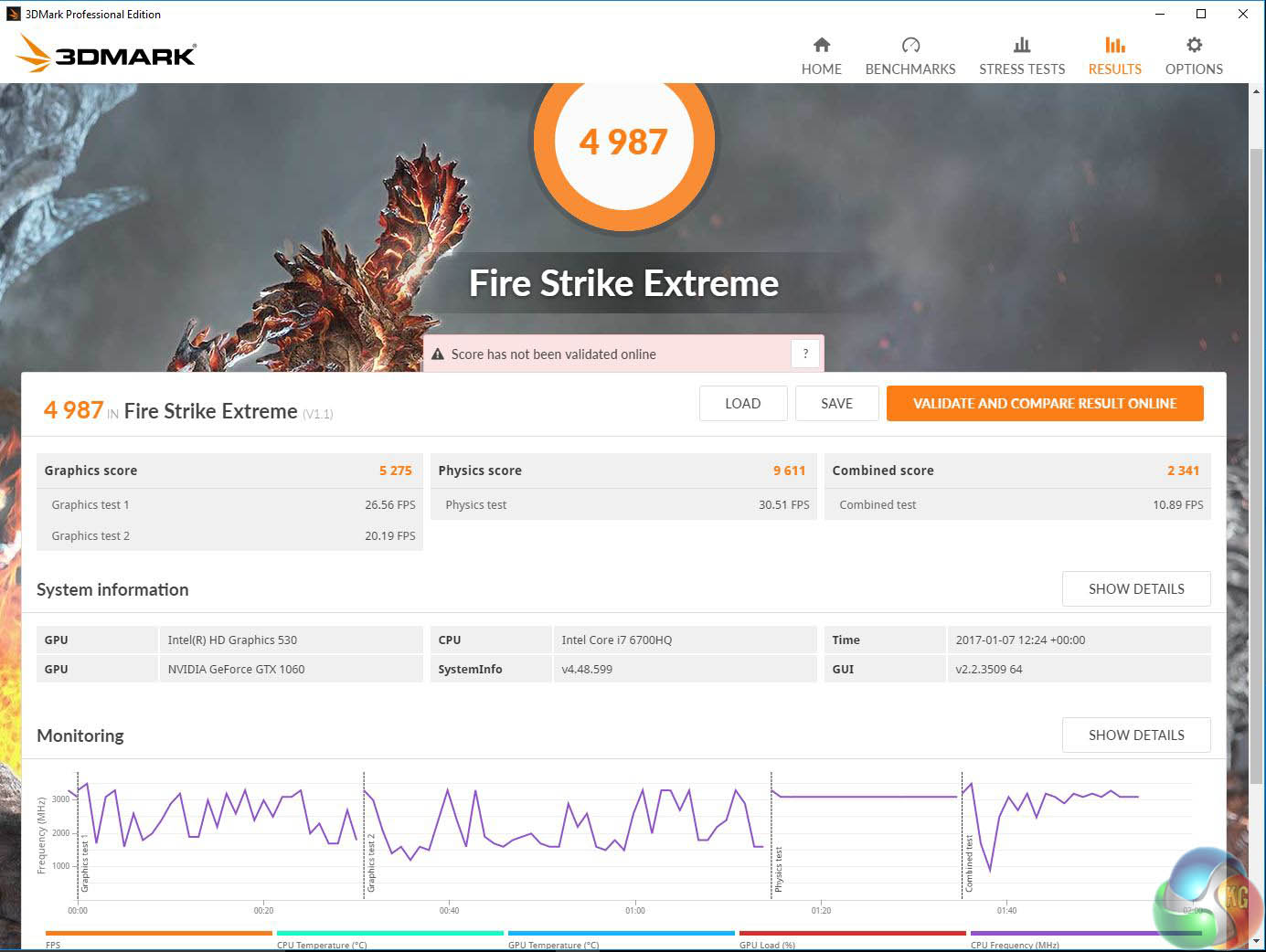
Task: Close the 3DMark window
Action: click(1243, 14)
